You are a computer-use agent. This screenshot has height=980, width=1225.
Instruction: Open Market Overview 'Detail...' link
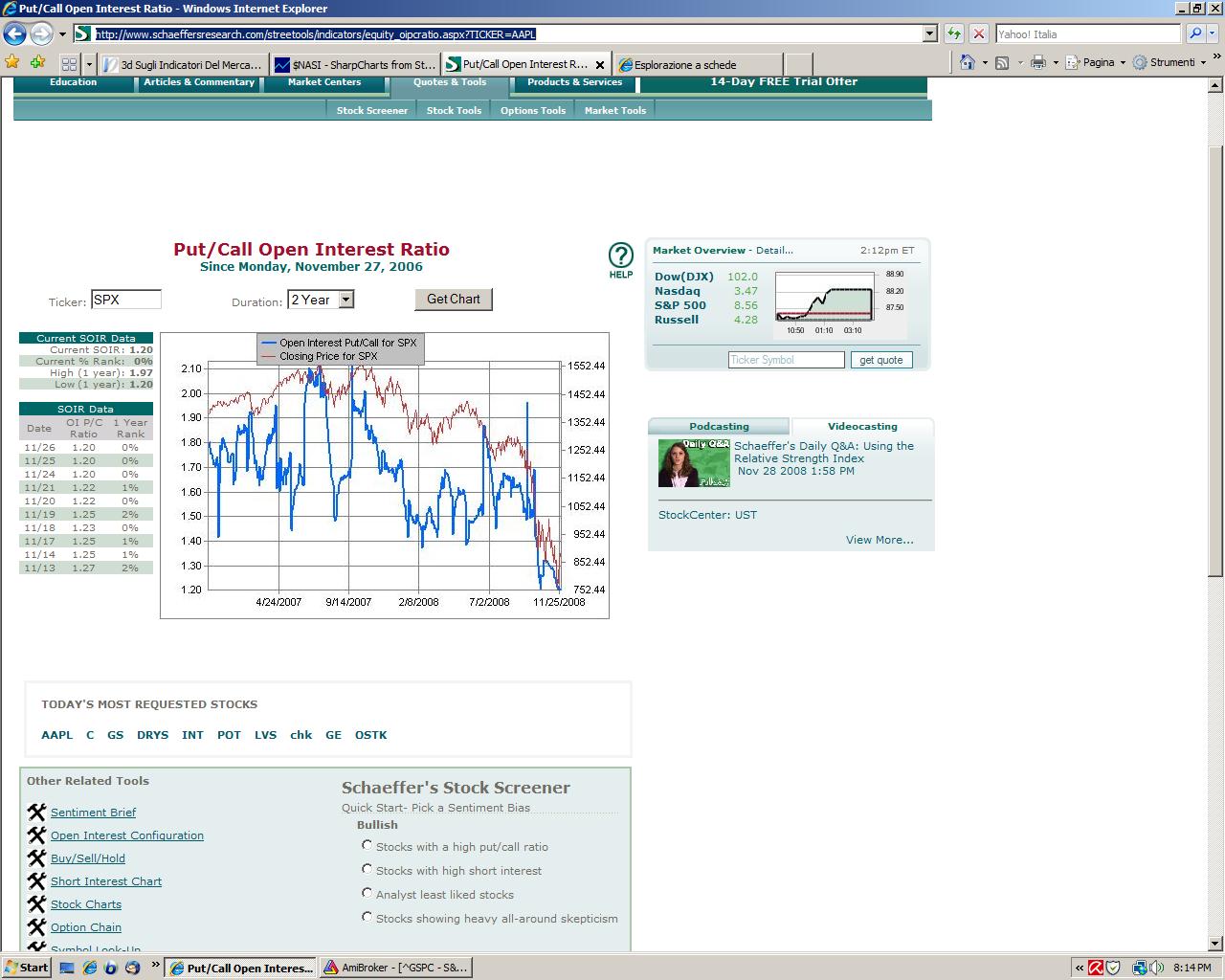774,251
